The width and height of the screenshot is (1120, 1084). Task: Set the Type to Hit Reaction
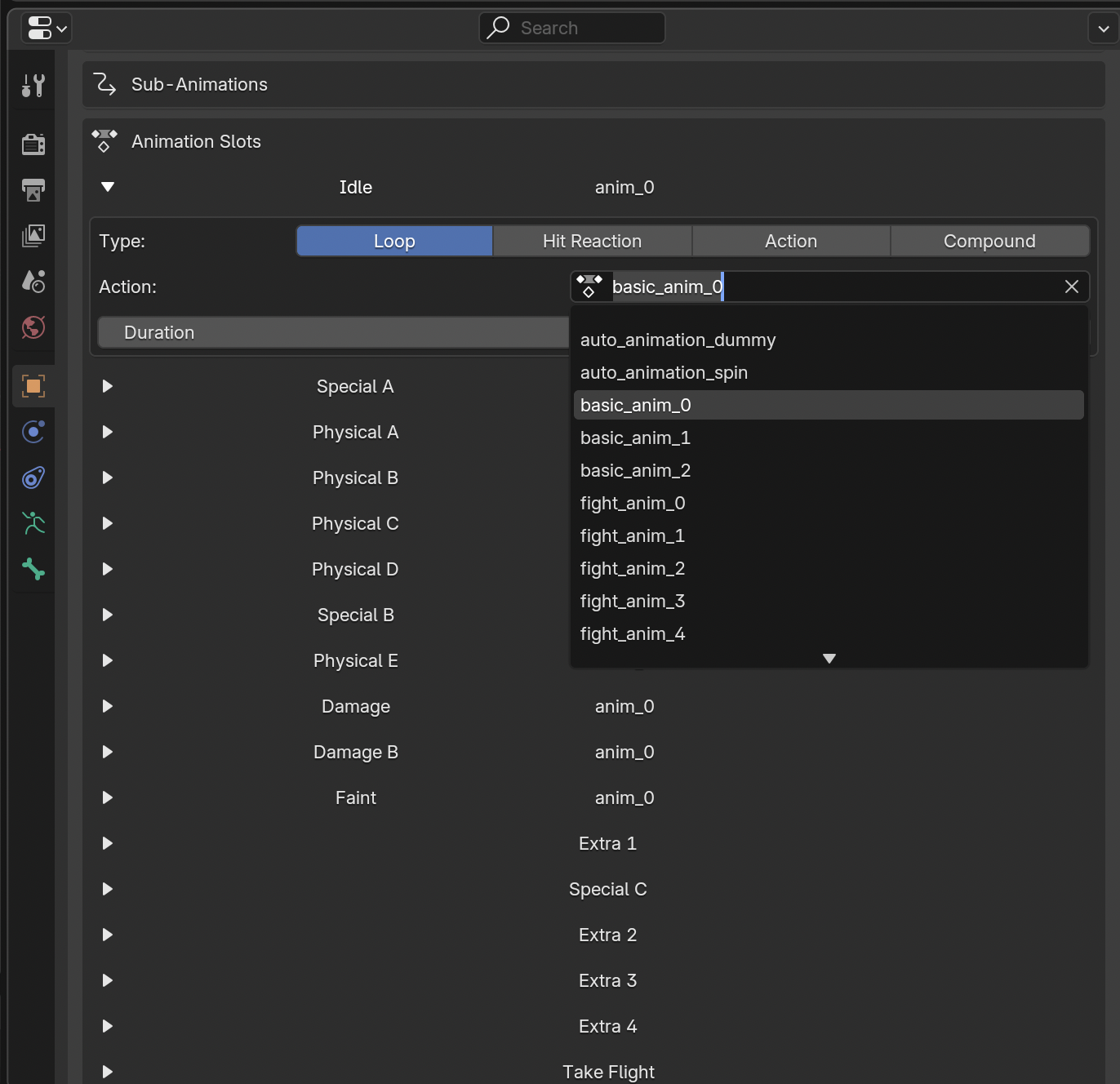tap(593, 241)
